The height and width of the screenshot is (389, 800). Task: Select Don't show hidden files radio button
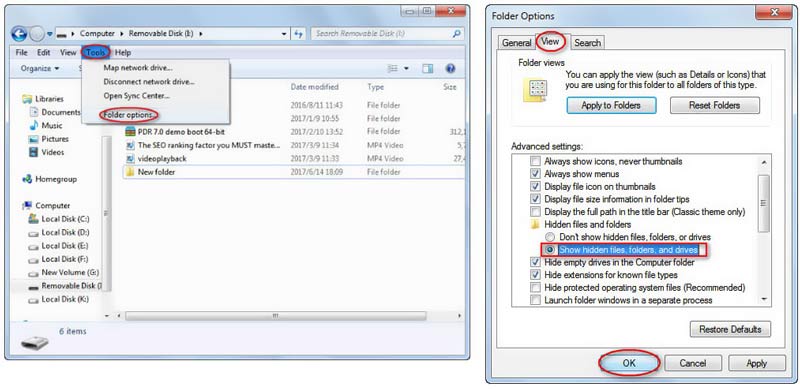point(550,237)
